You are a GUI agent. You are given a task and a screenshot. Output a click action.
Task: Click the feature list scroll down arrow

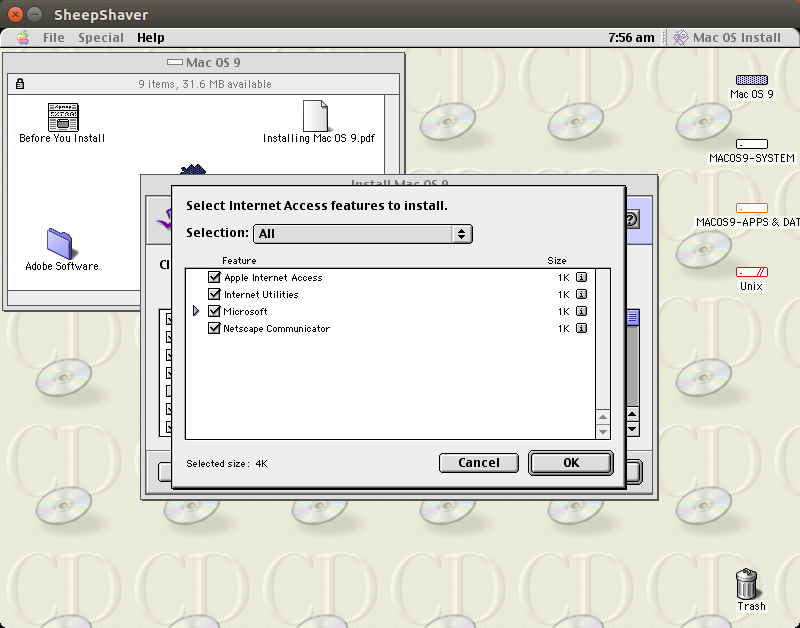click(x=603, y=432)
